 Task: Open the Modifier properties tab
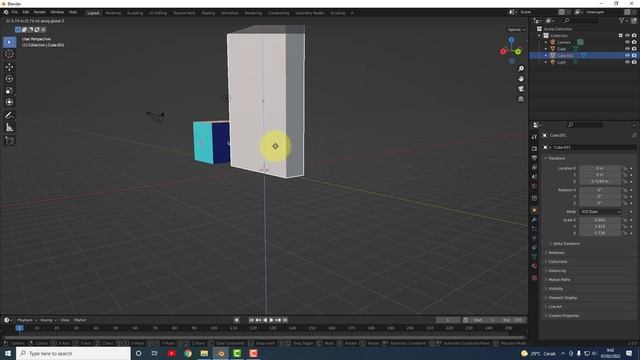534,220
